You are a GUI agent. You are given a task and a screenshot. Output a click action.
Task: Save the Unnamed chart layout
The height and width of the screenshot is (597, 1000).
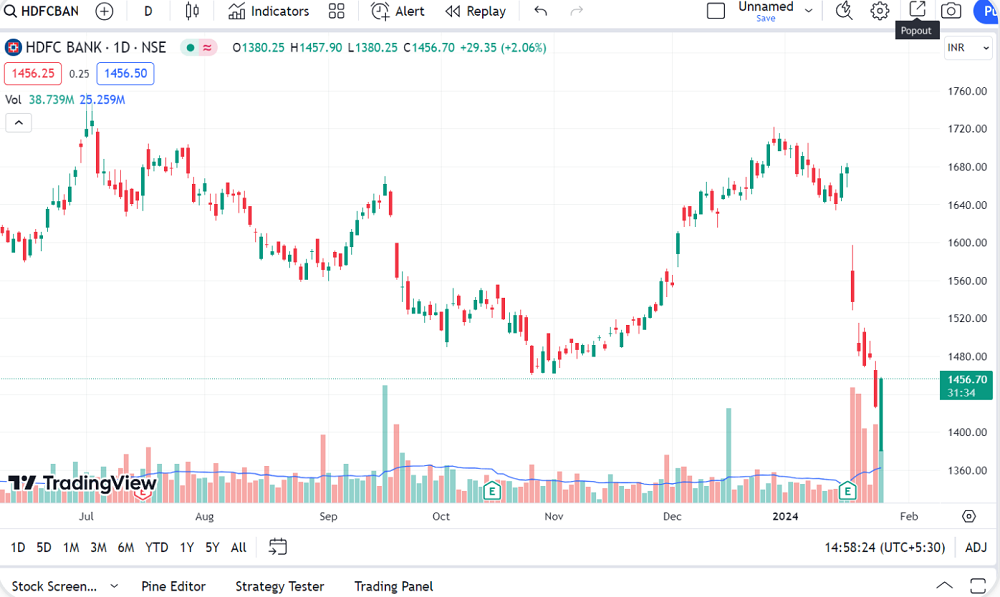click(766, 18)
